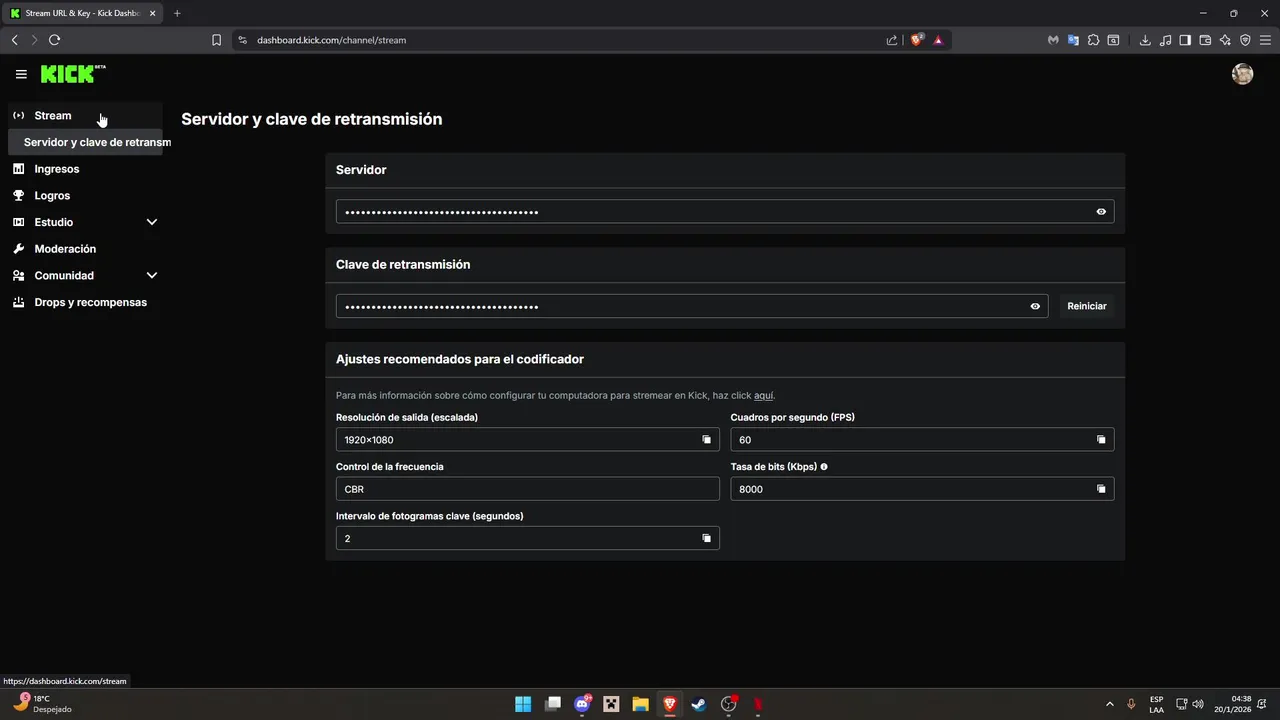Bookmark this page
1280x720 pixels.
tap(216, 40)
